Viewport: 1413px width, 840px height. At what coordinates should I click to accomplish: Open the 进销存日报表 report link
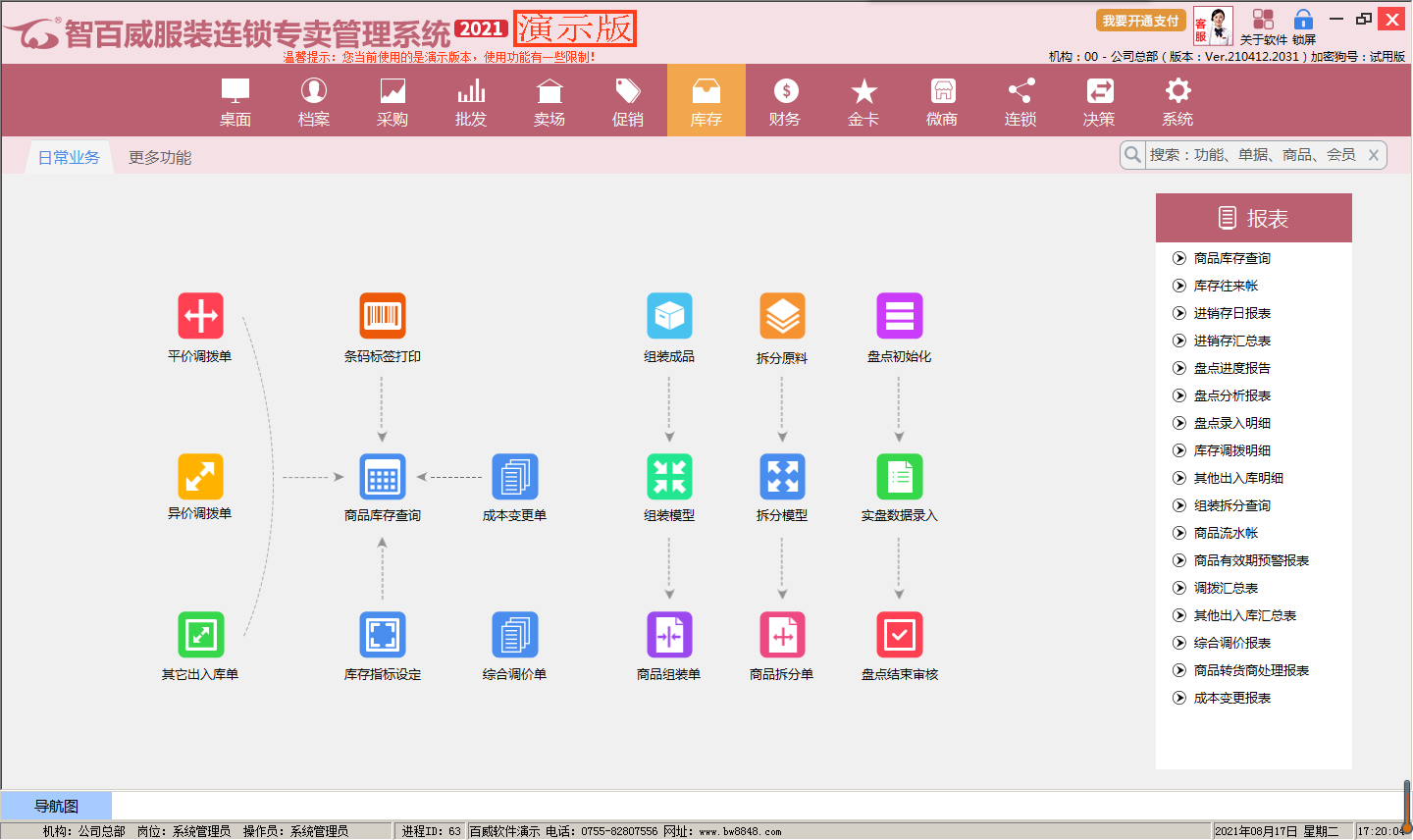1231,313
